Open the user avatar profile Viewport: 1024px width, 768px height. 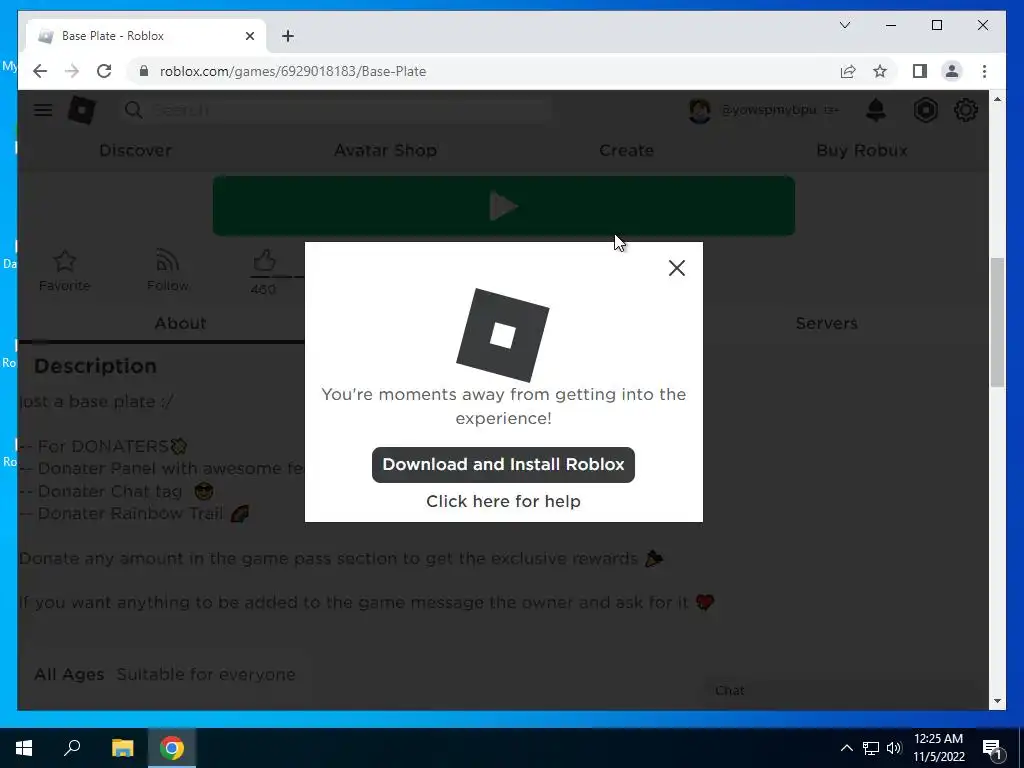699,110
